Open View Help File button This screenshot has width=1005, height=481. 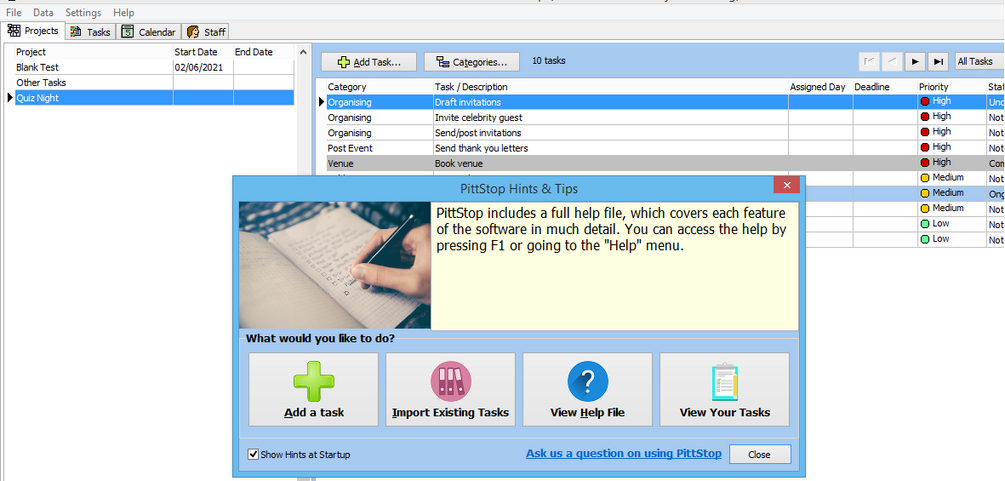(587, 389)
